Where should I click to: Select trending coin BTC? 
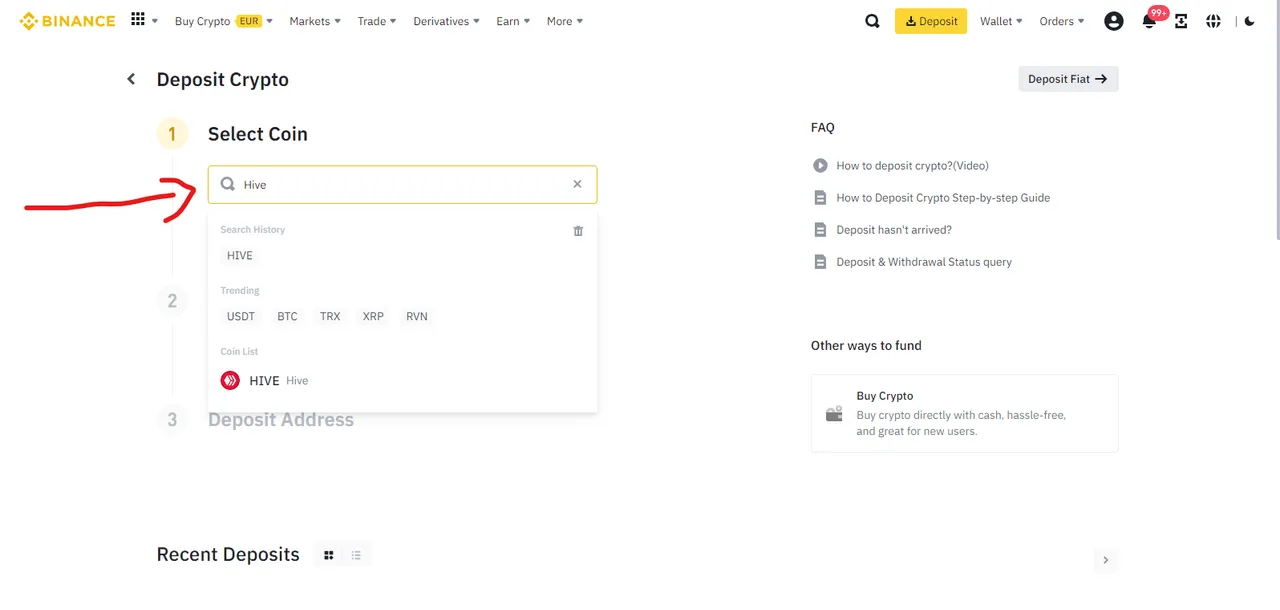[287, 317]
